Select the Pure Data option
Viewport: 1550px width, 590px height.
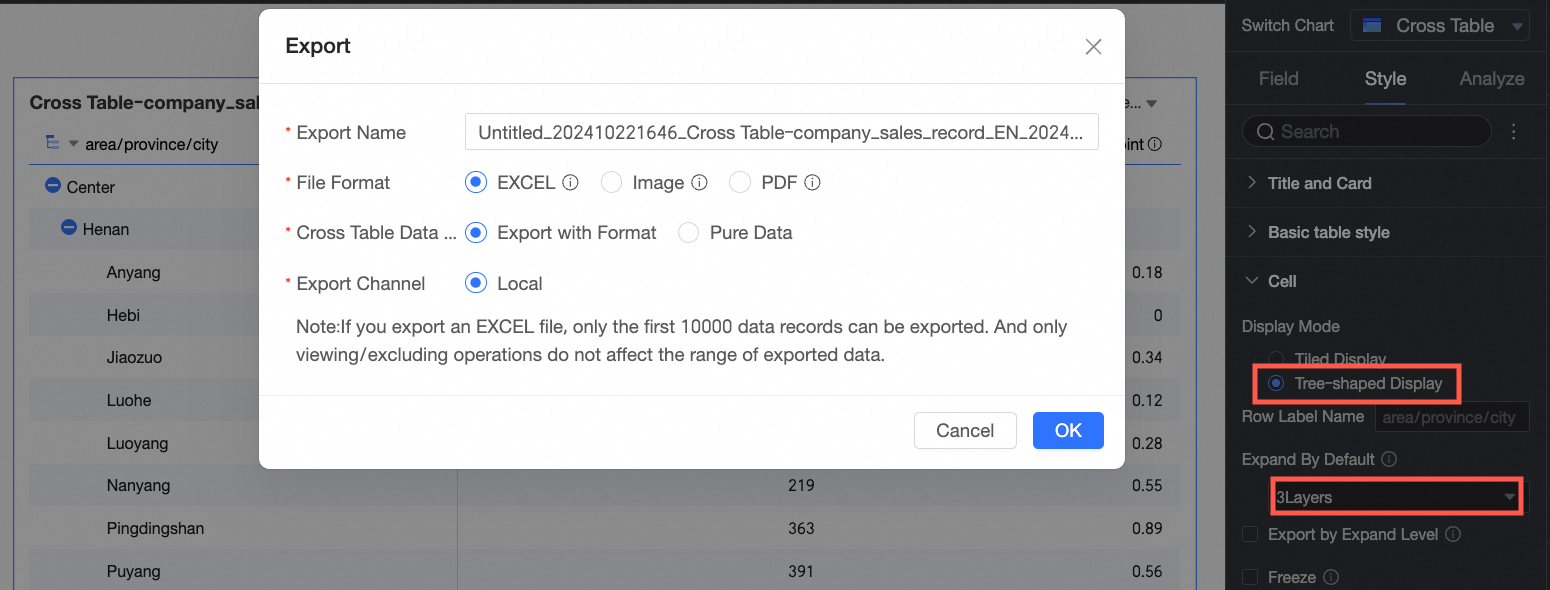click(x=688, y=233)
